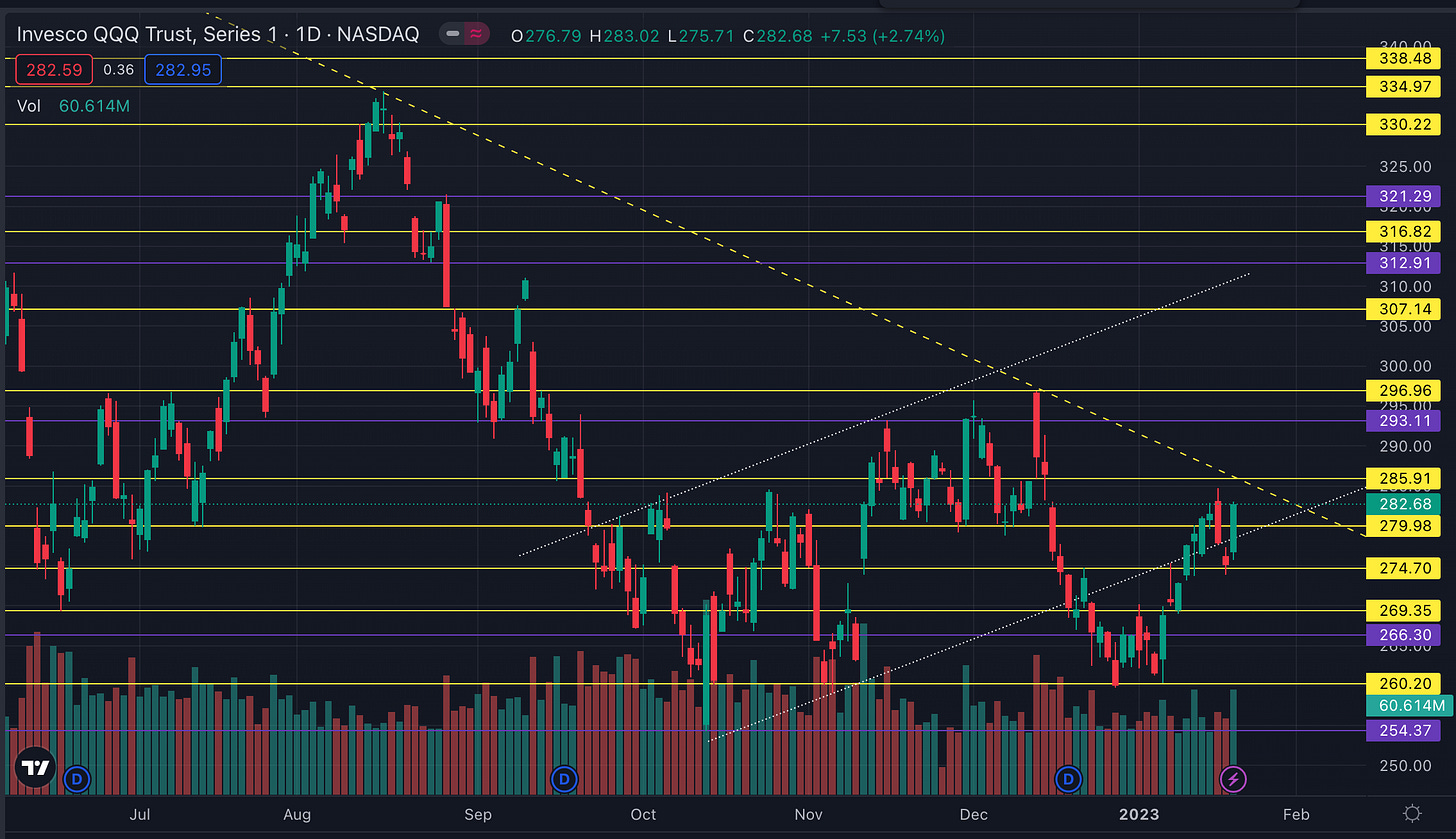The height and width of the screenshot is (839, 1456).
Task: Select the yellow 334.97 price label
Action: point(1405,87)
